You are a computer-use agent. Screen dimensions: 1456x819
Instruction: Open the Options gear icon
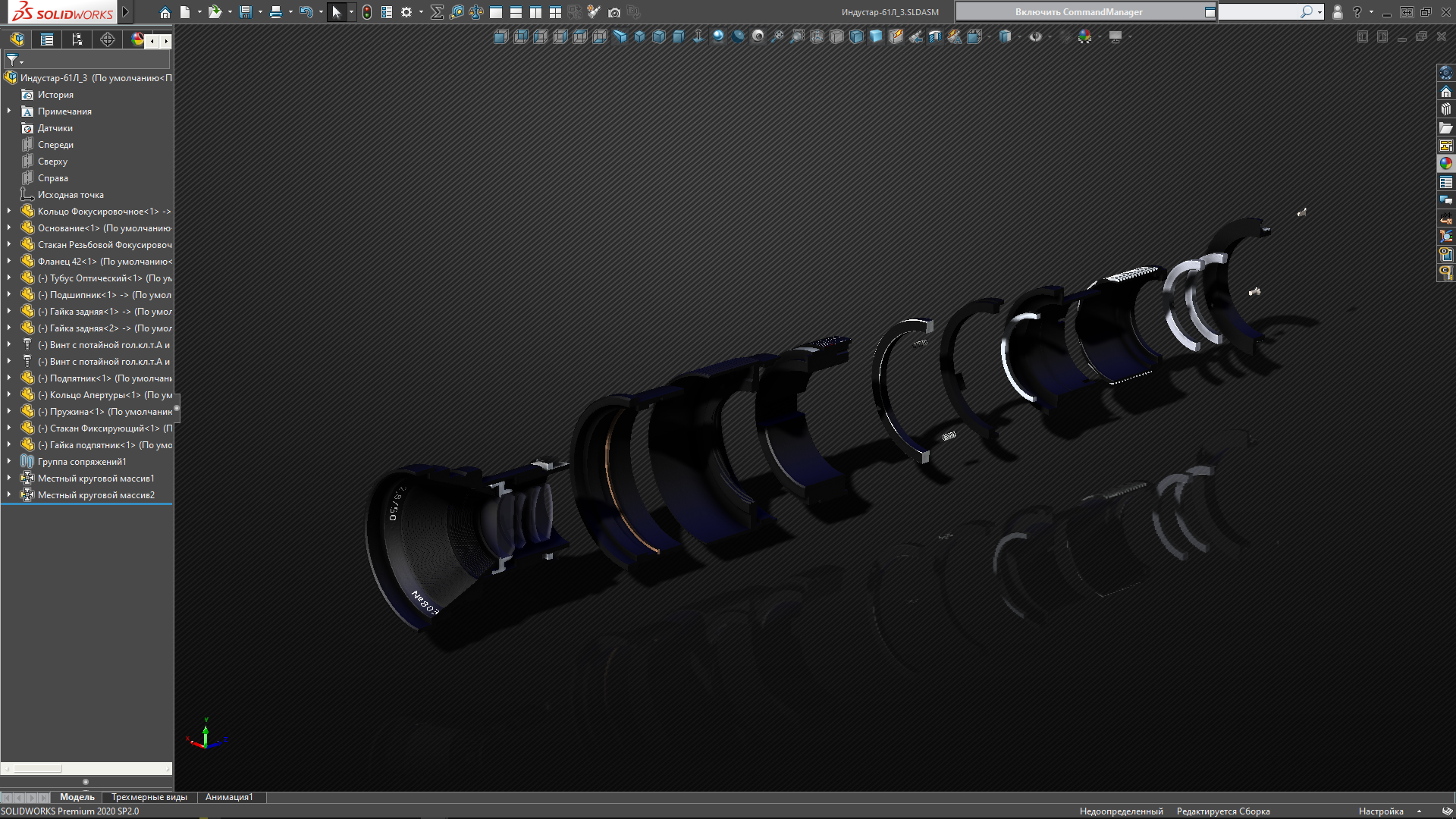pyautogui.click(x=406, y=12)
